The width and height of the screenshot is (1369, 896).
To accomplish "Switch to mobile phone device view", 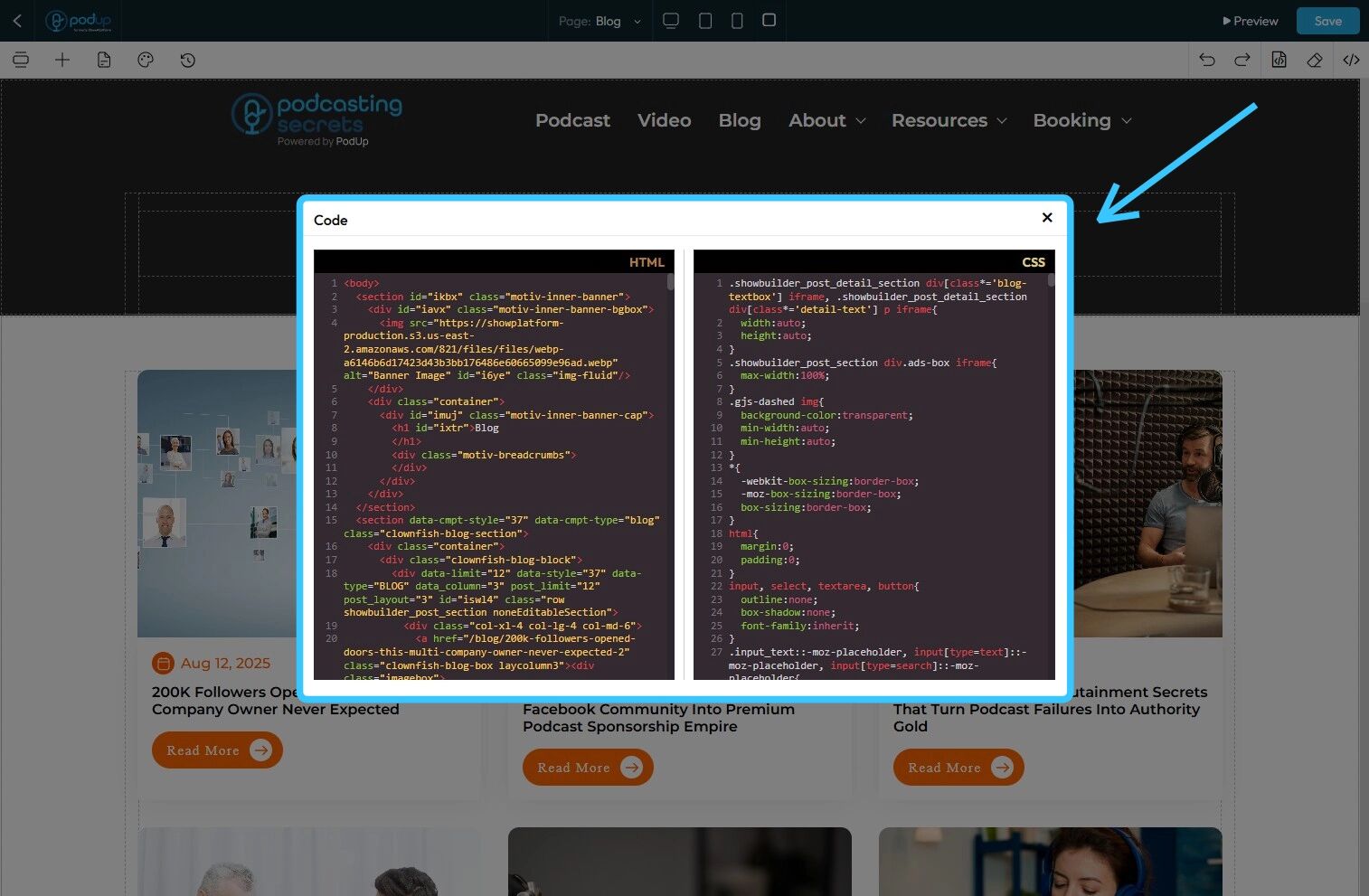I will [x=737, y=20].
